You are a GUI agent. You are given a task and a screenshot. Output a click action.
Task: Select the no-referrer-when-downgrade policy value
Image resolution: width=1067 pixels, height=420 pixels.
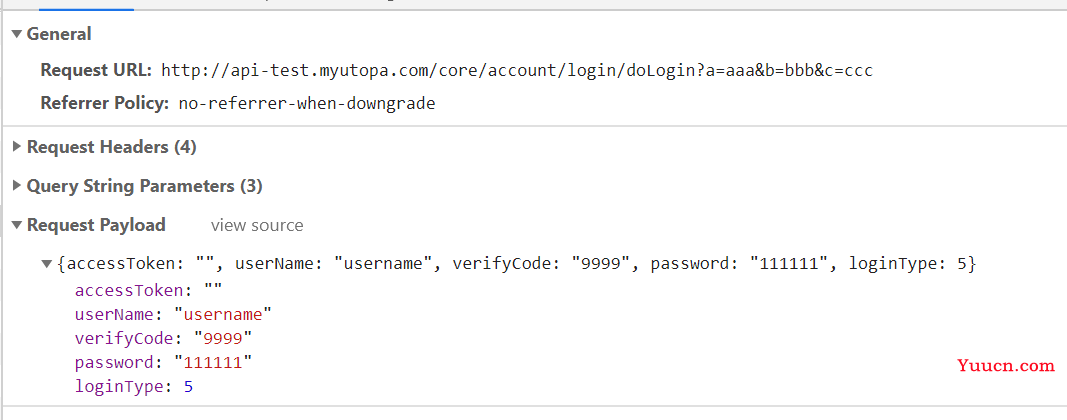[x=307, y=104]
